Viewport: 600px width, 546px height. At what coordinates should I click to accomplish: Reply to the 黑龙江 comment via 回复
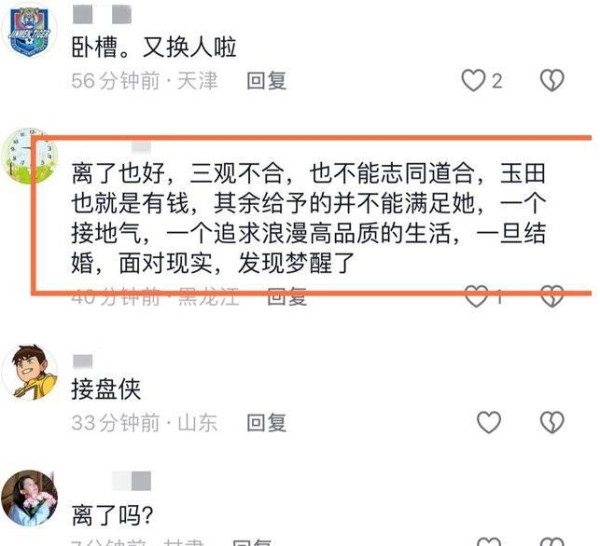[287, 297]
